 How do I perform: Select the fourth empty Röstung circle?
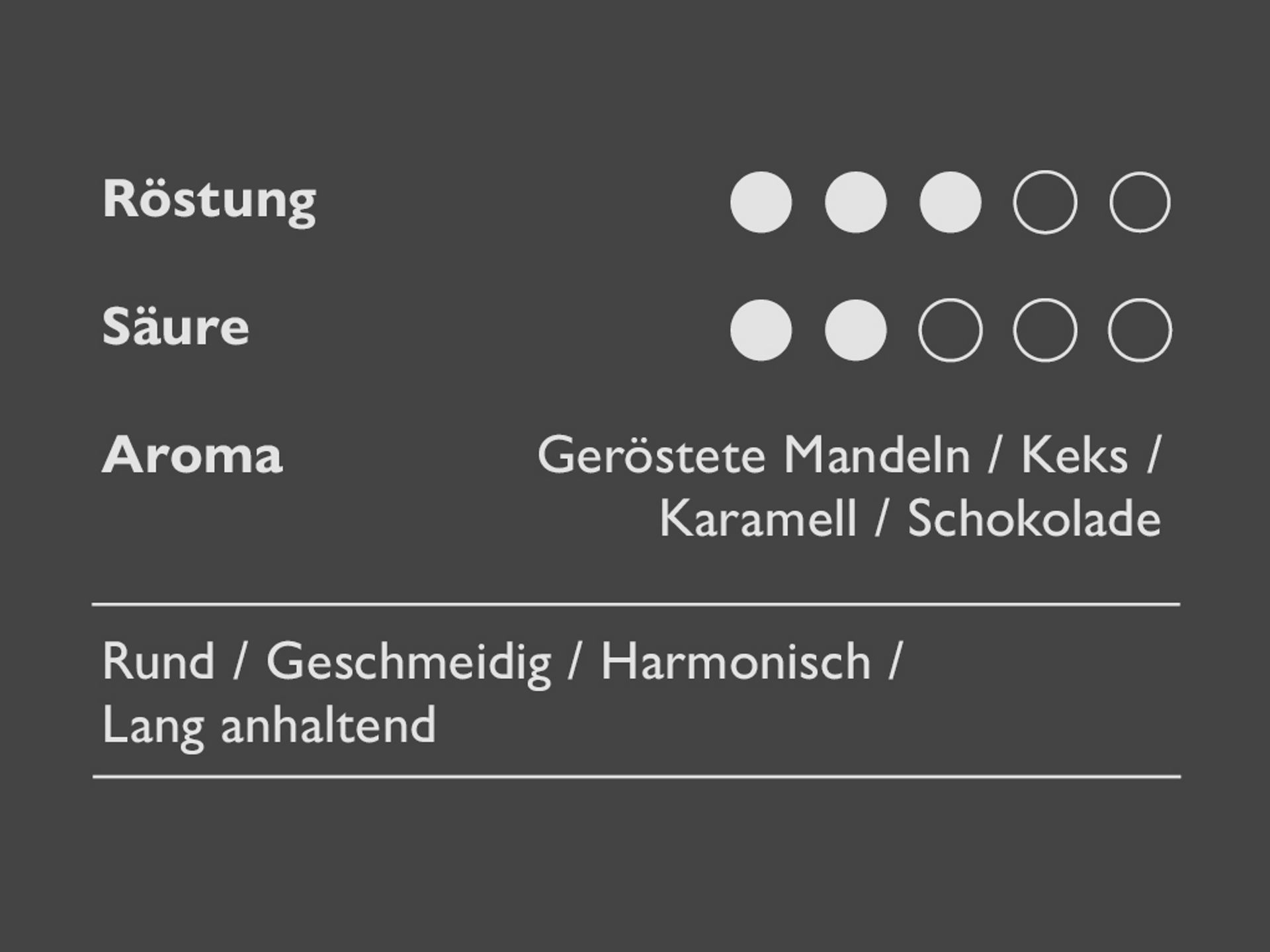1044,202
